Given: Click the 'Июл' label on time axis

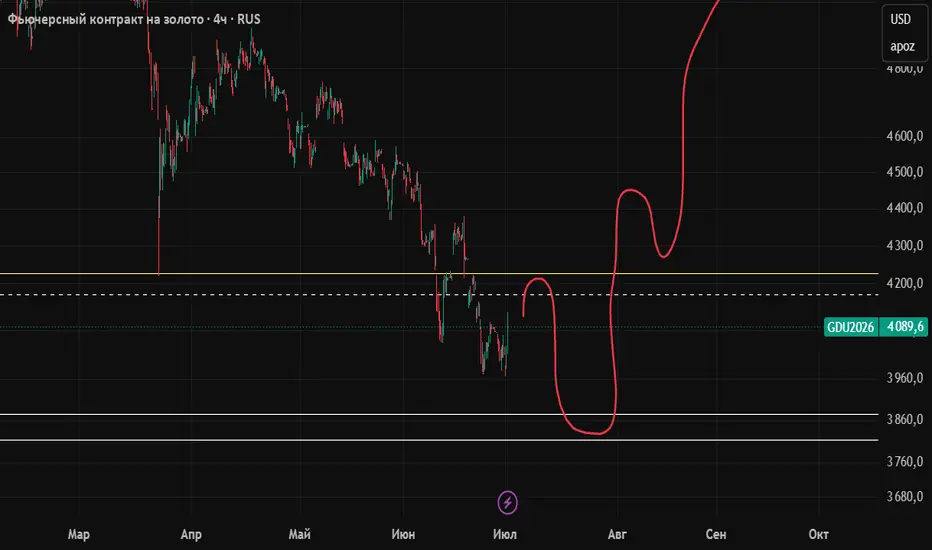Looking at the screenshot, I should point(505,534).
